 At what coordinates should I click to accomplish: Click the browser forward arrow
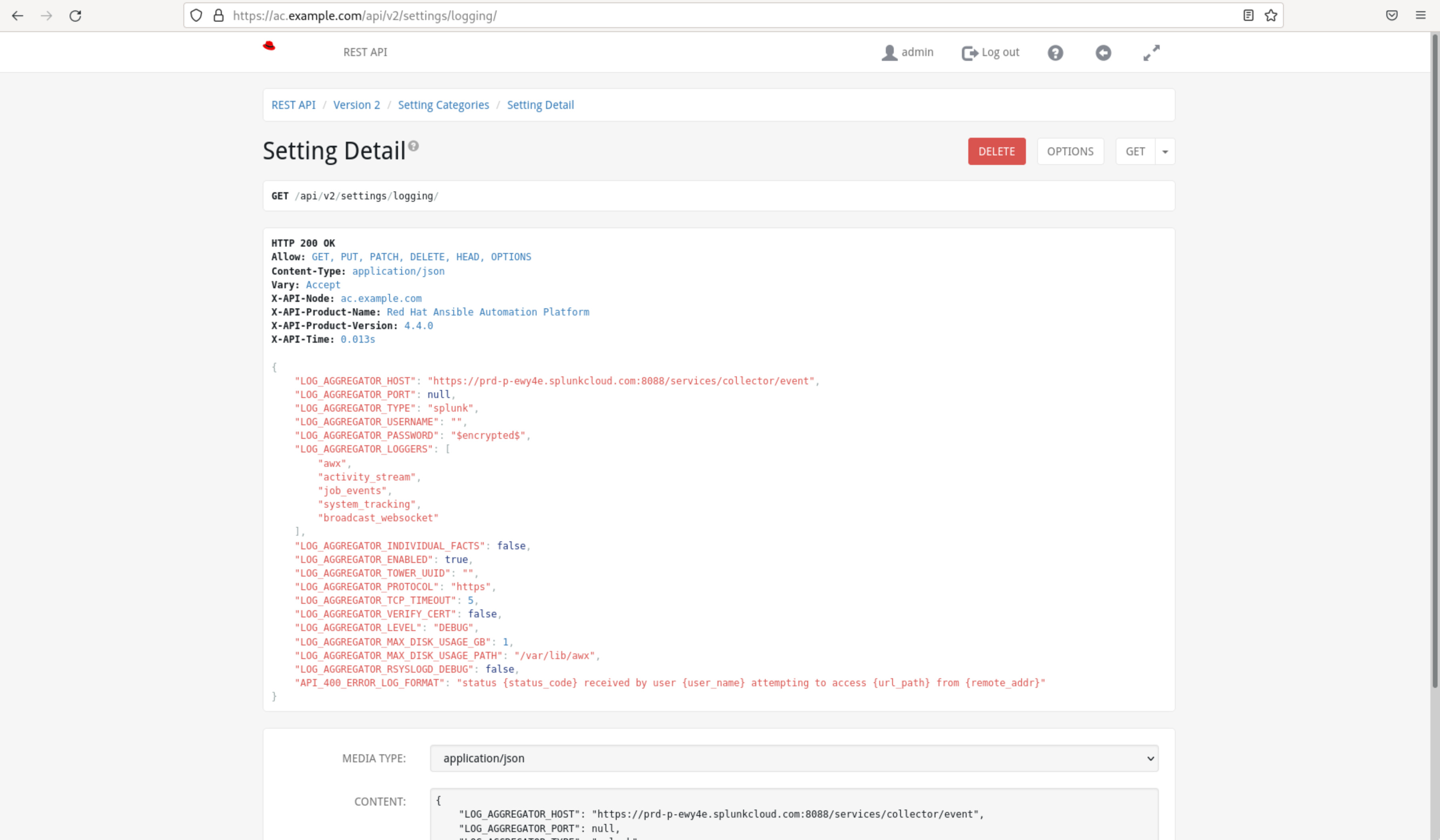(x=46, y=16)
